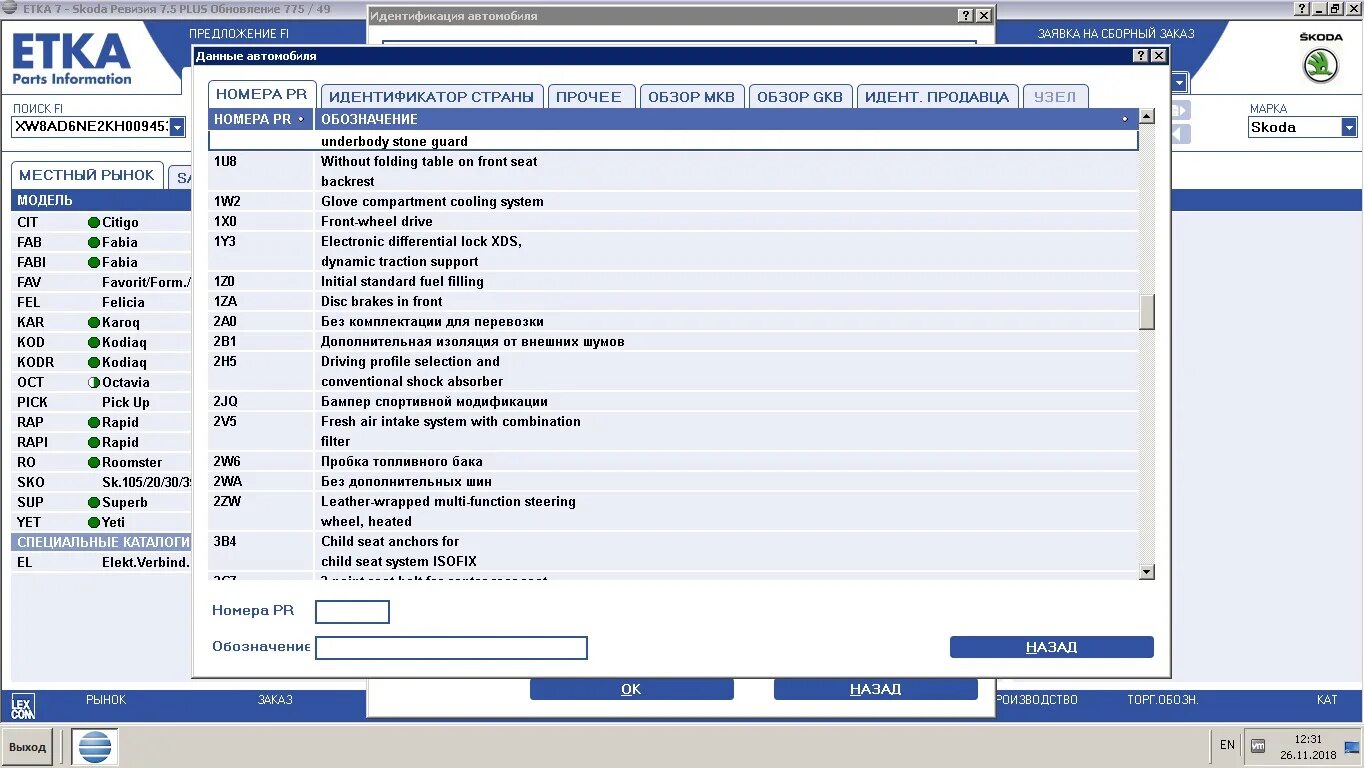1364x768 pixels.
Task: Click green status dot next to Karoq
Action: pyautogui.click(x=94, y=322)
